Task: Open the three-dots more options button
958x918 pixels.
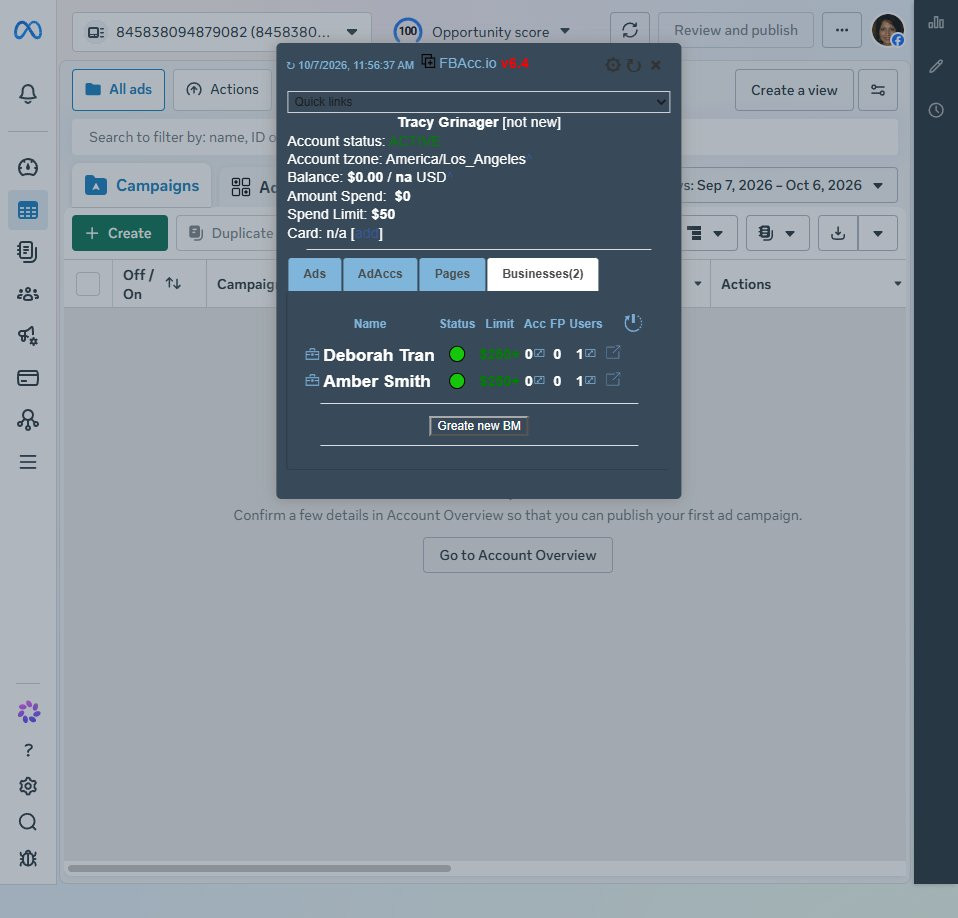Action: (x=842, y=30)
